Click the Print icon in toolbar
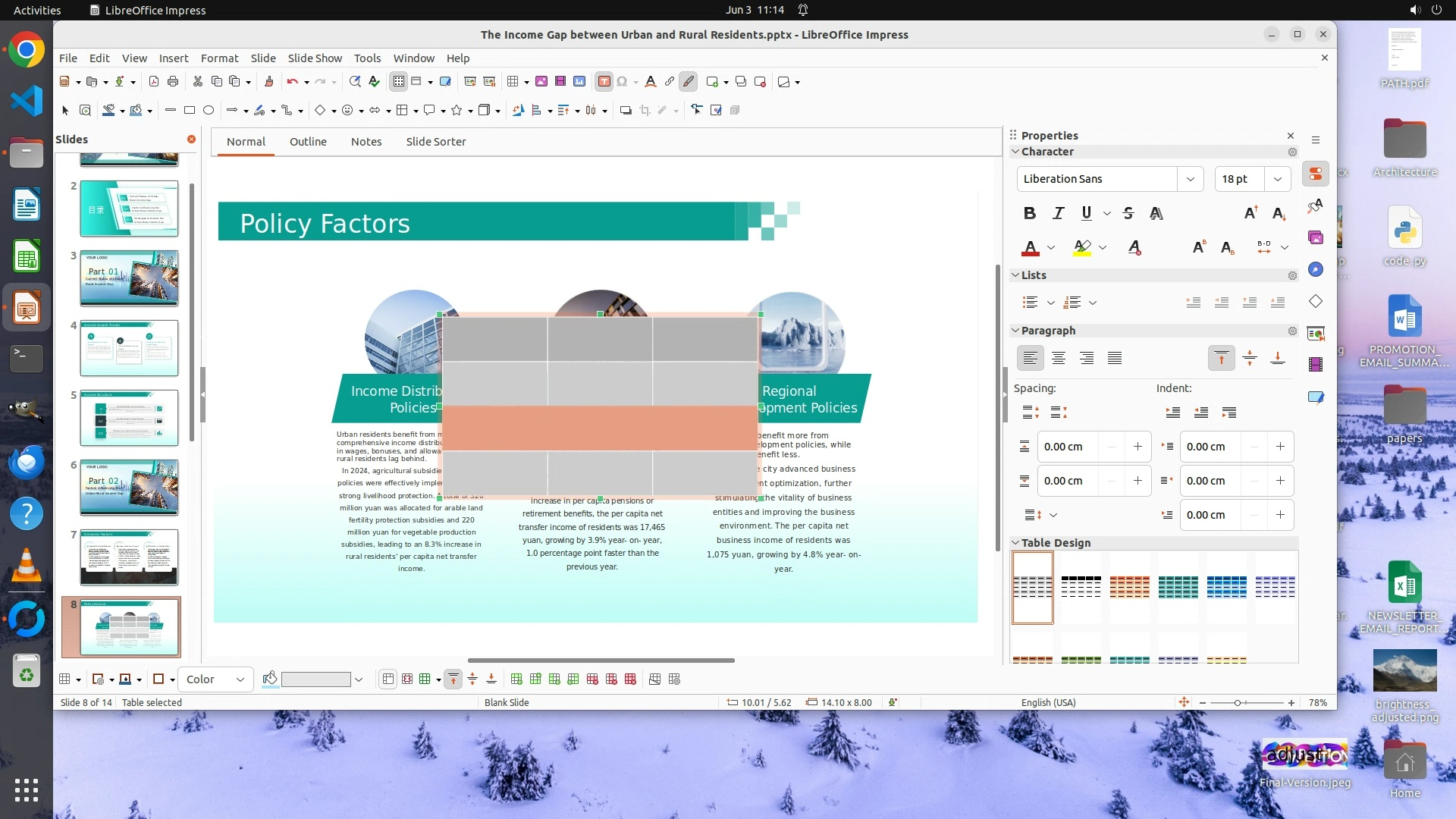This screenshot has width=1456, height=819. coord(173,81)
